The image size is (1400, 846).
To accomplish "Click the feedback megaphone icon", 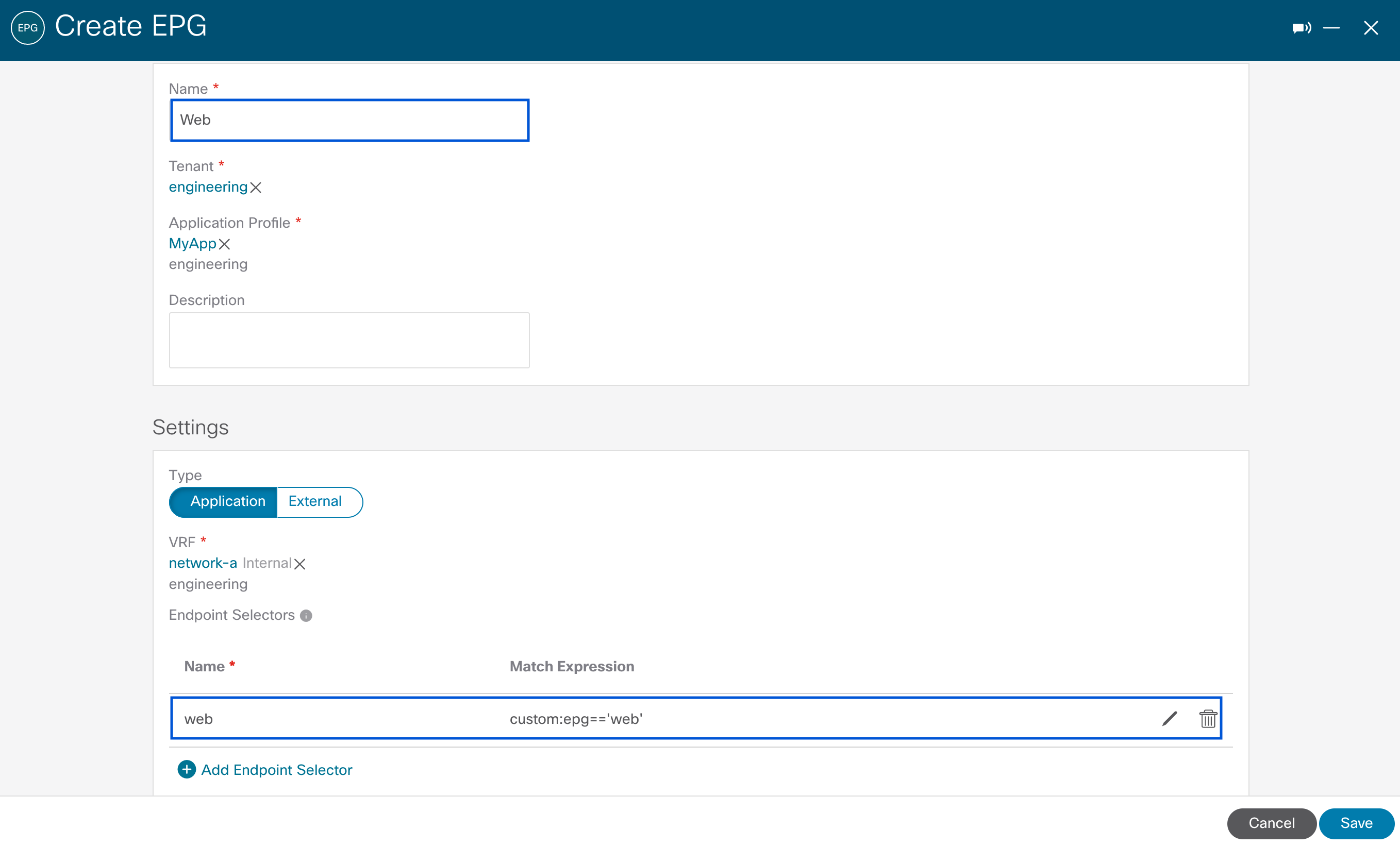I will click(x=1301, y=28).
